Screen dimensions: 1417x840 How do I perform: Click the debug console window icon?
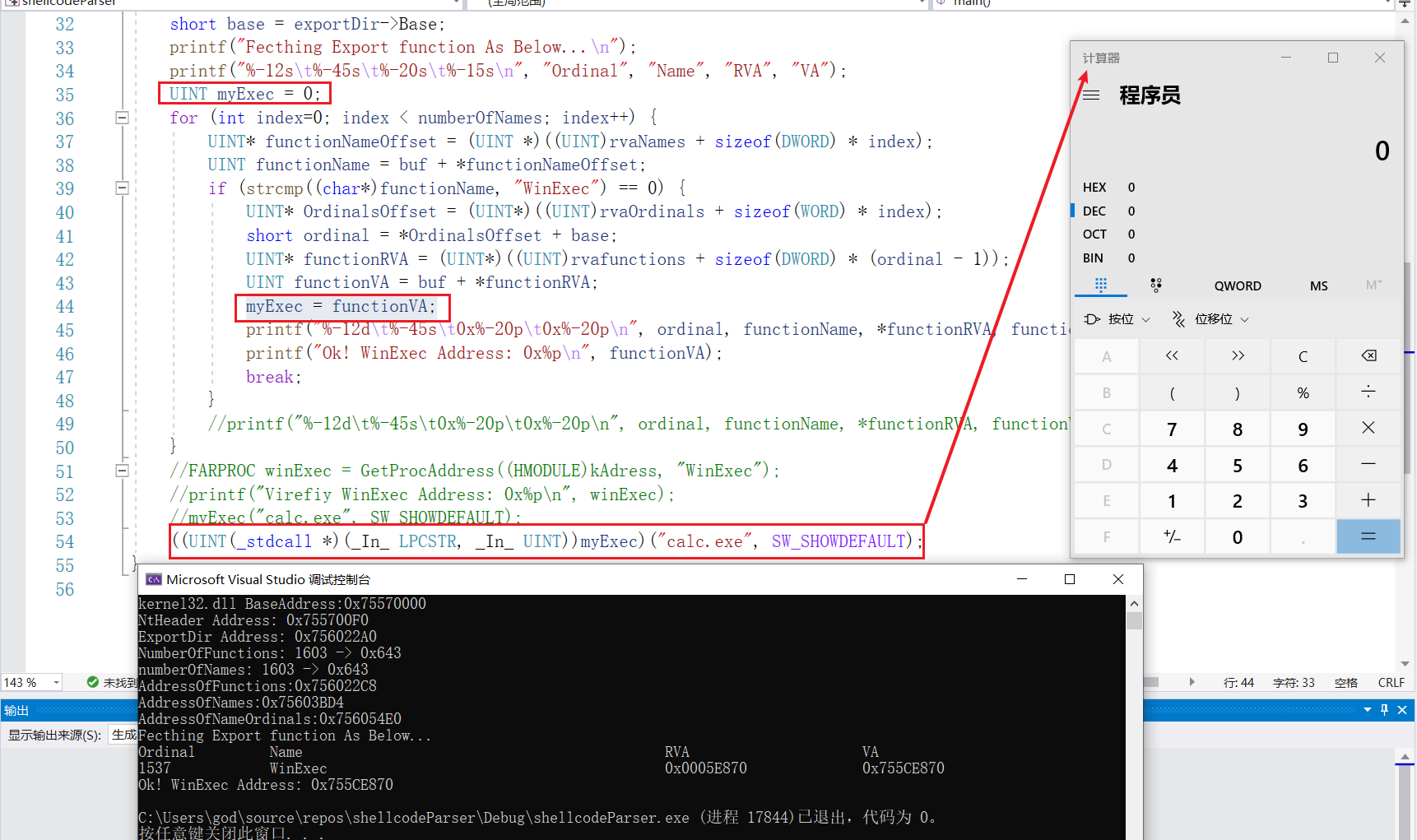tap(153, 579)
